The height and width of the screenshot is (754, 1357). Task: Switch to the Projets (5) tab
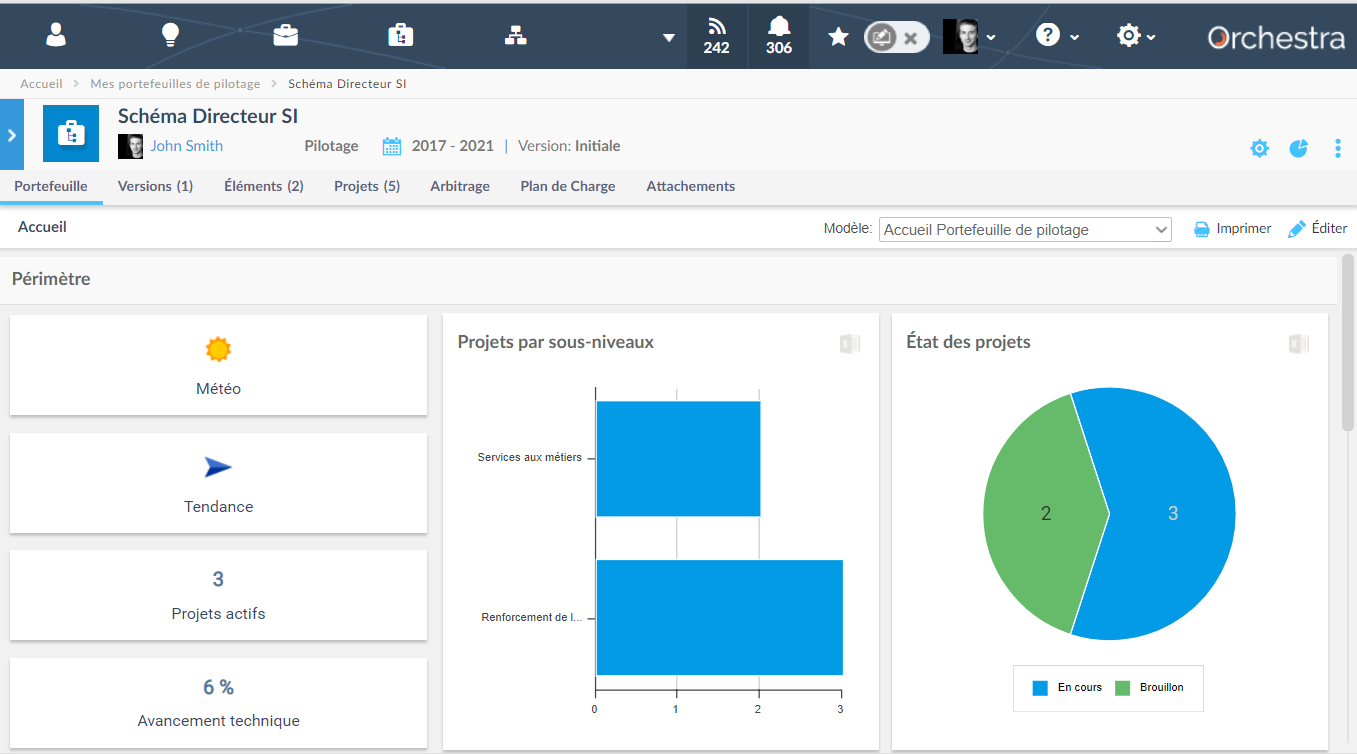click(366, 186)
